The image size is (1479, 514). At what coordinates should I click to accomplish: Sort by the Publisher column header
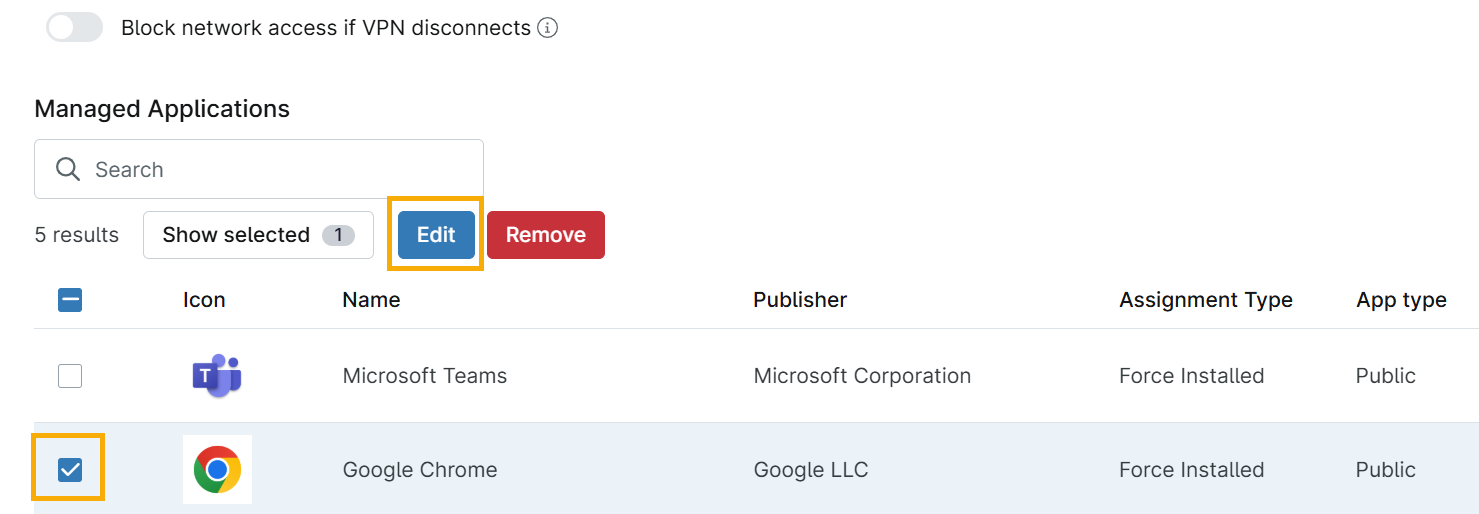click(x=800, y=300)
